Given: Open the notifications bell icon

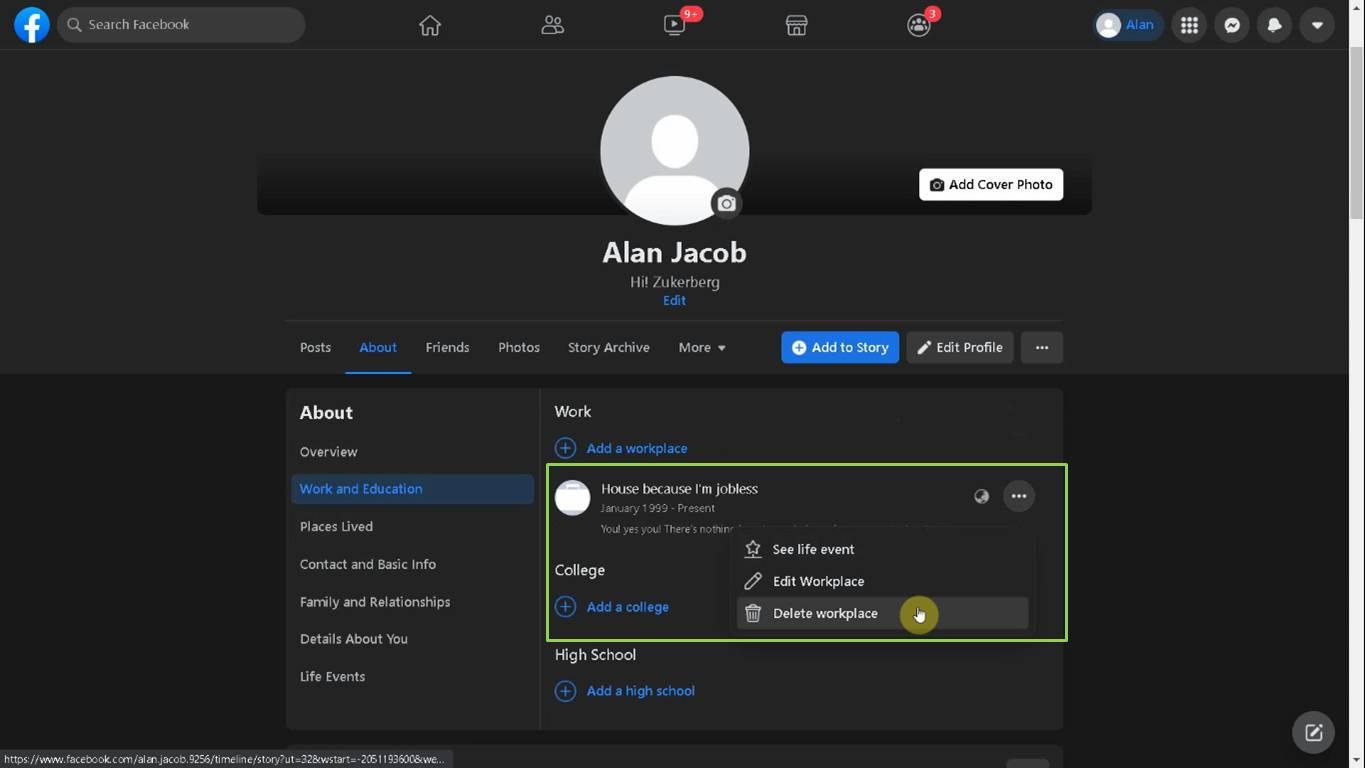Looking at the screenshot, I should [x=1274, y=25].
